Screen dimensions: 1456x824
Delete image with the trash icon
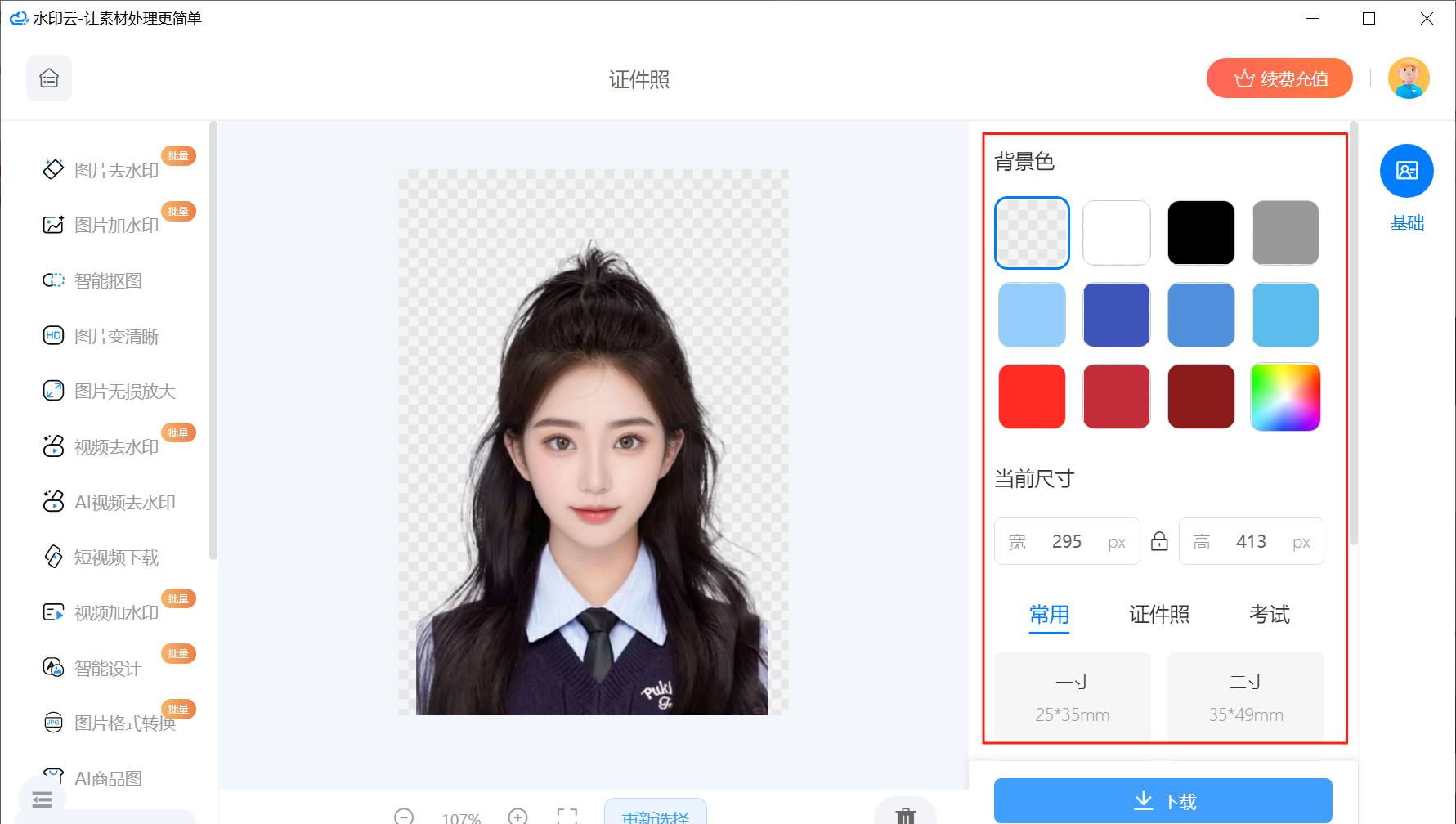pos(905,816)
